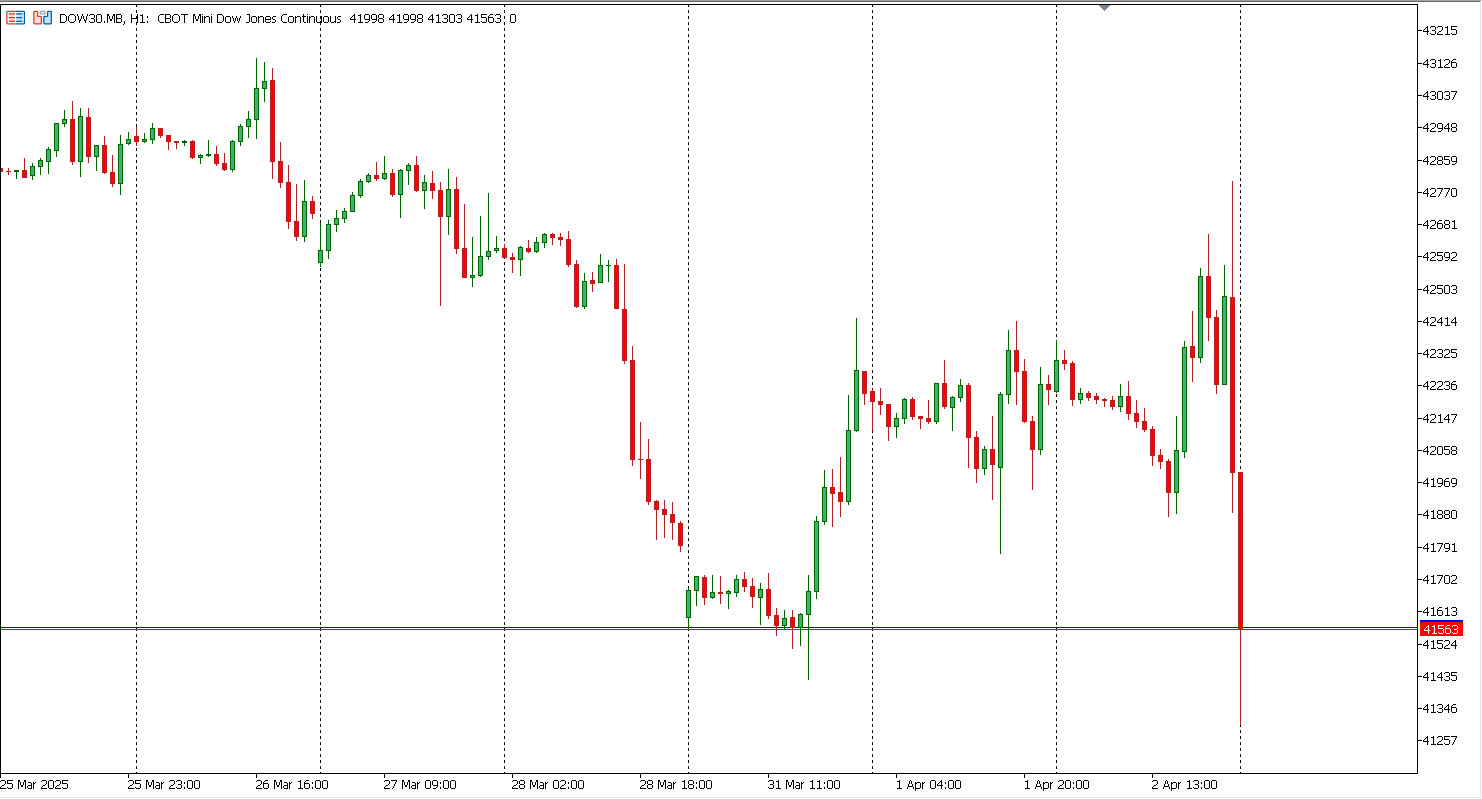Select the 31 Mar 11:00 time label
This screenshot has width=1482, height=799.
[x=803, y=785]
